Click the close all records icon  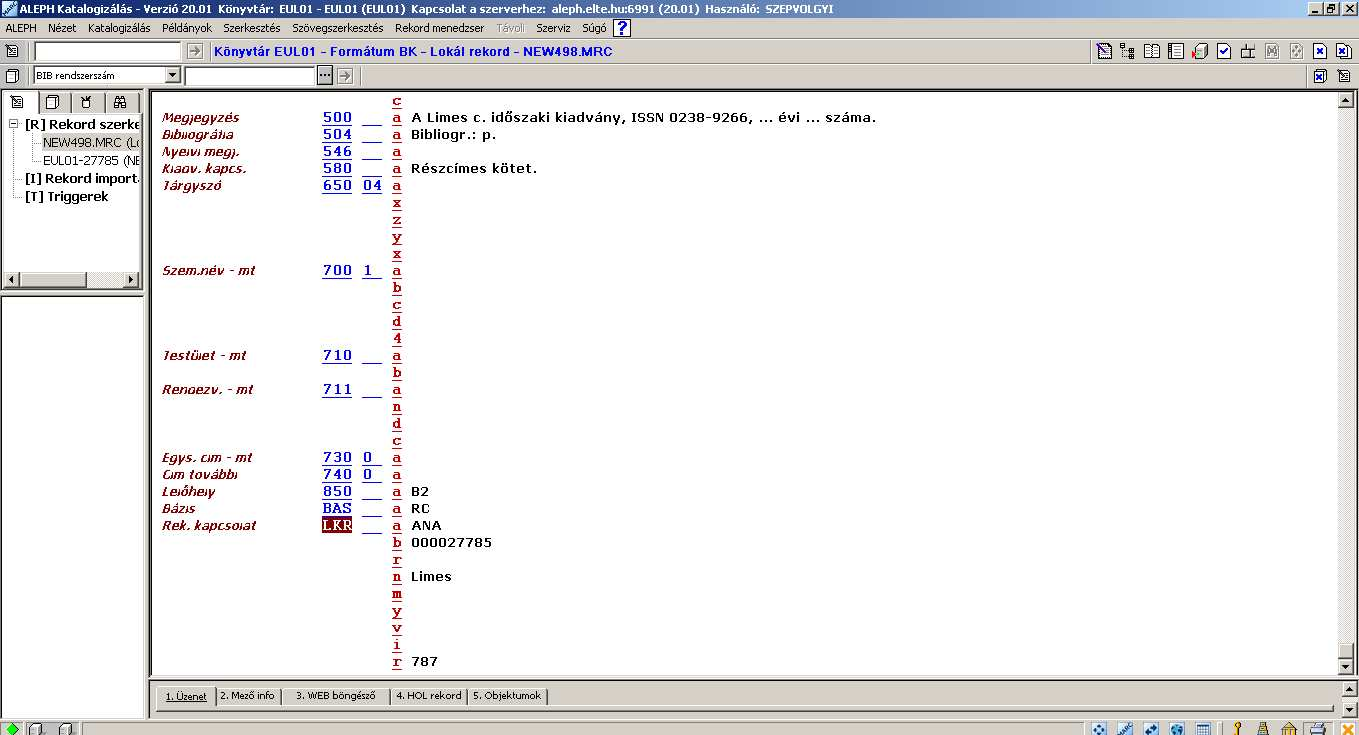[1344, 51]
